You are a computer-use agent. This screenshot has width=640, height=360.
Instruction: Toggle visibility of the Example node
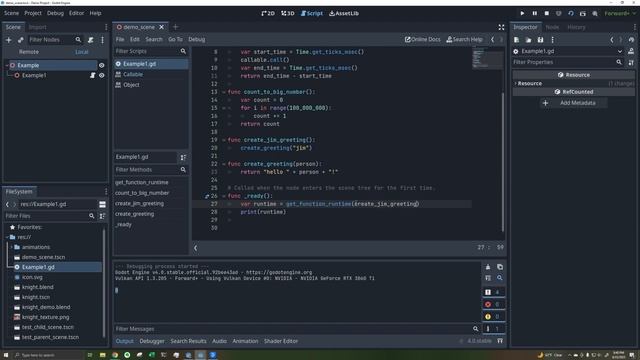(102, 65)
